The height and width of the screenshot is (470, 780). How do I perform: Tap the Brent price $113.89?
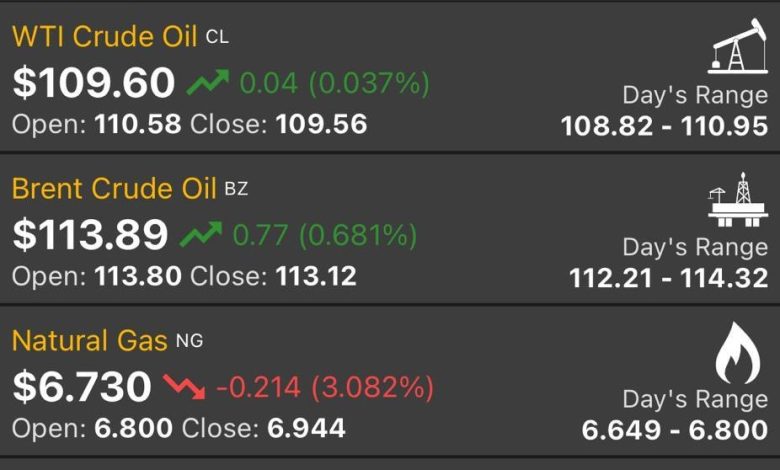[91, 234]
